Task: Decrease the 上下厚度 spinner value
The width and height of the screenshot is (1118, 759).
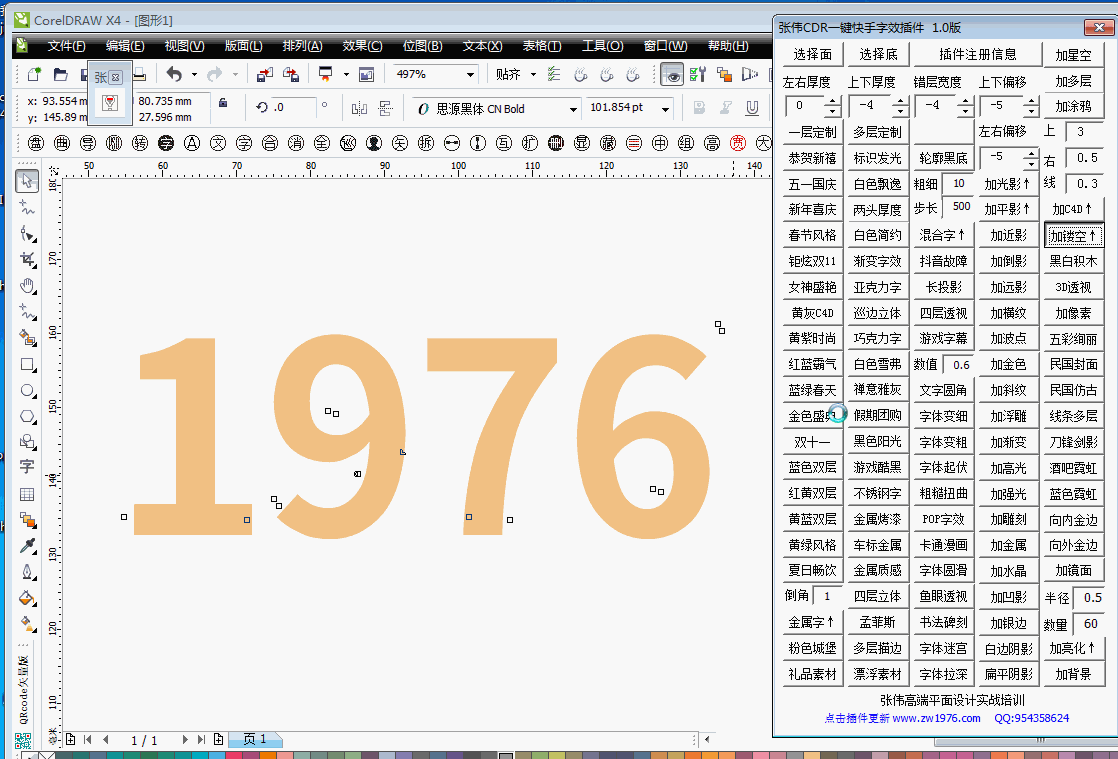Action: point(900,112)
